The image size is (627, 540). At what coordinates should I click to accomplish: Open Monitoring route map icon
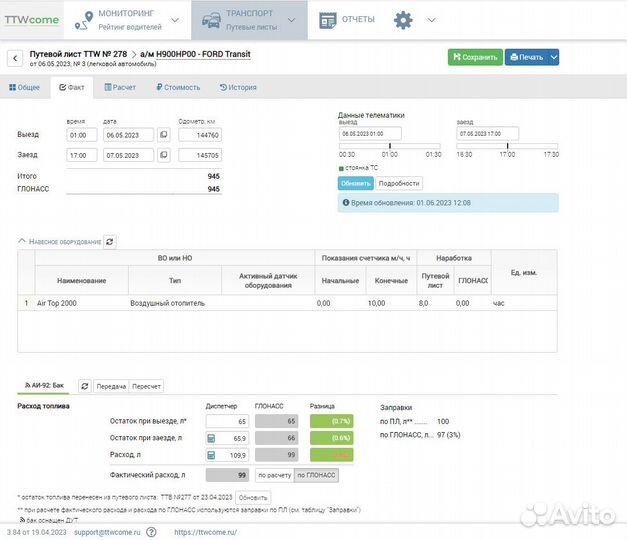pos(84,20)
